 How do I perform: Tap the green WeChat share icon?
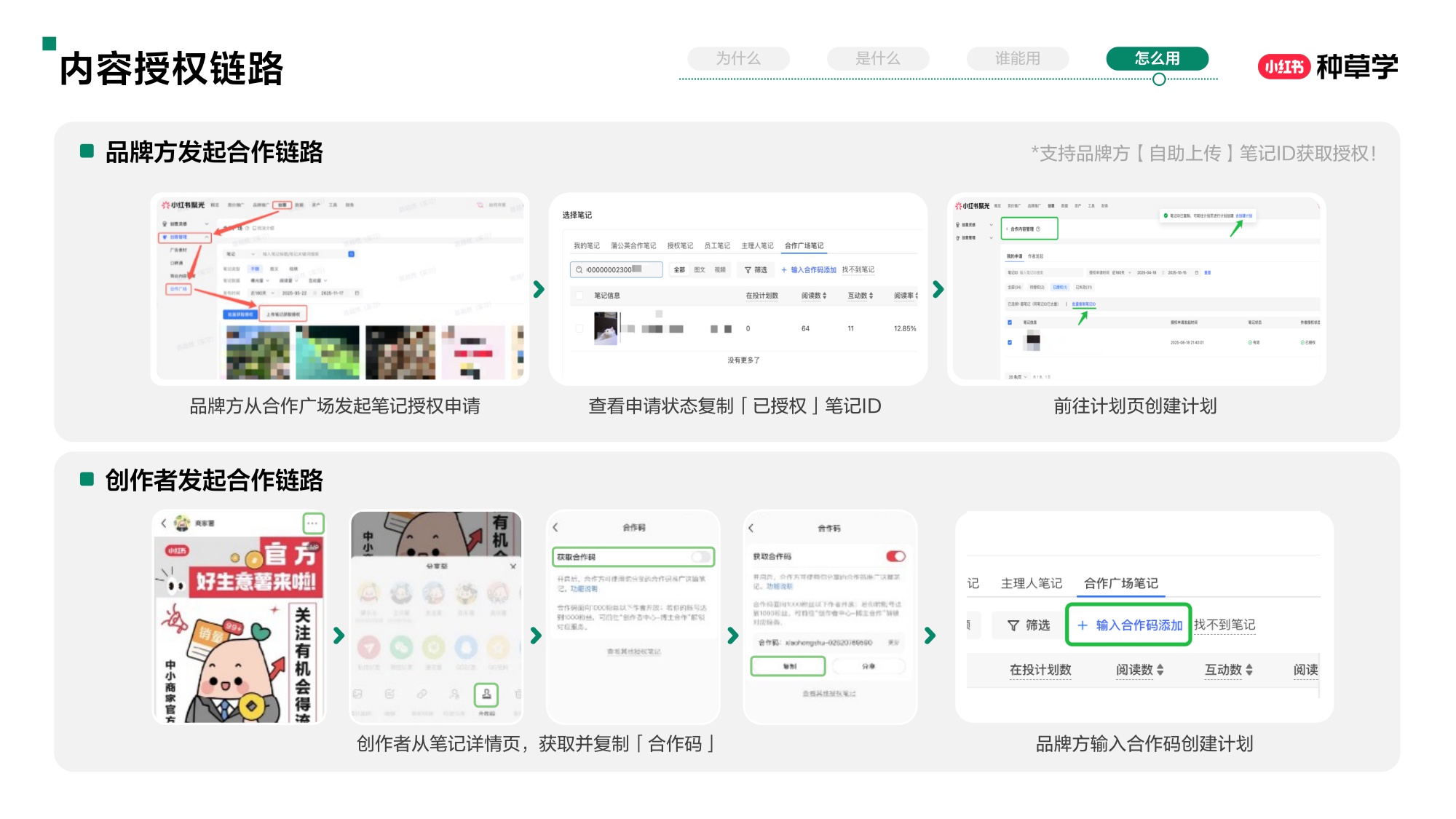[x=400, y=646]
